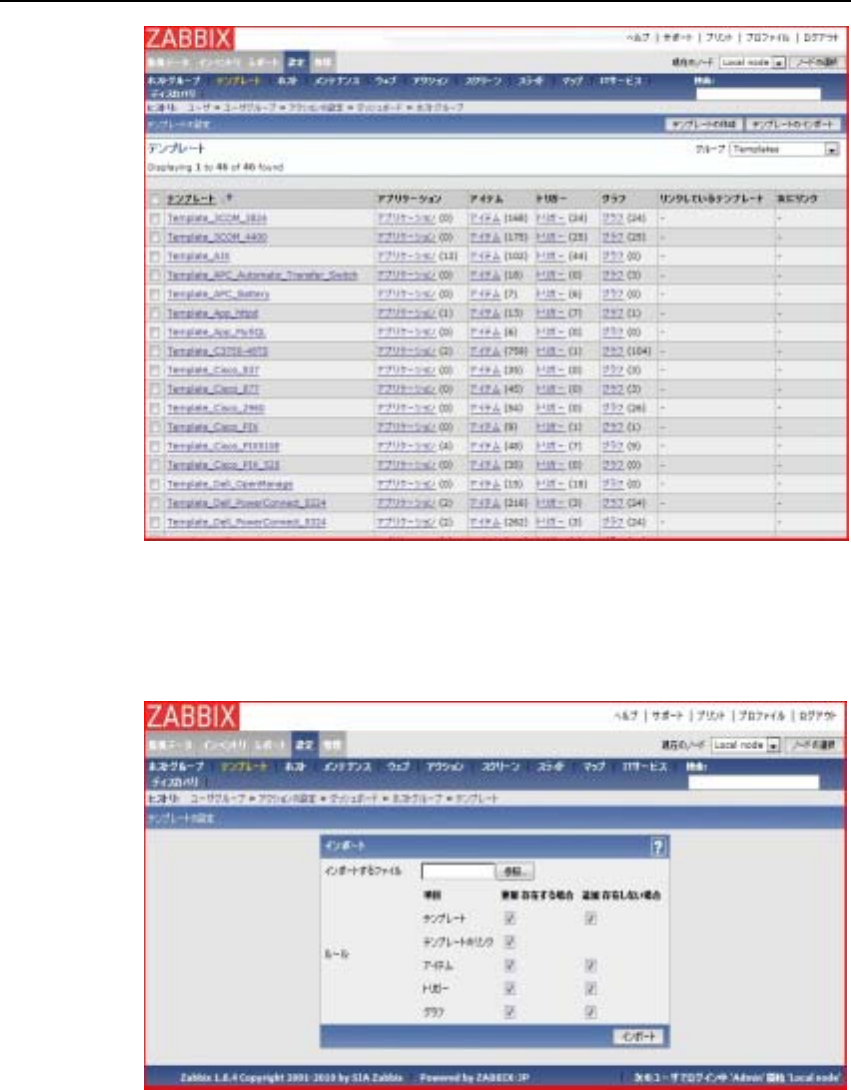Screen dimensions: 851x1090
Task: Select スクリーン menu on the import page
Action: pyautogui.click(x=502, y=766)
